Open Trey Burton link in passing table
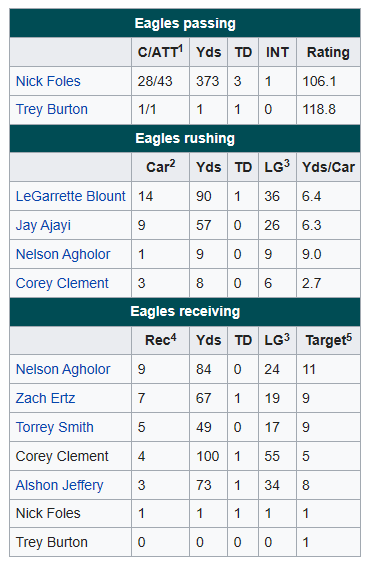 click(x=52, y=109)
